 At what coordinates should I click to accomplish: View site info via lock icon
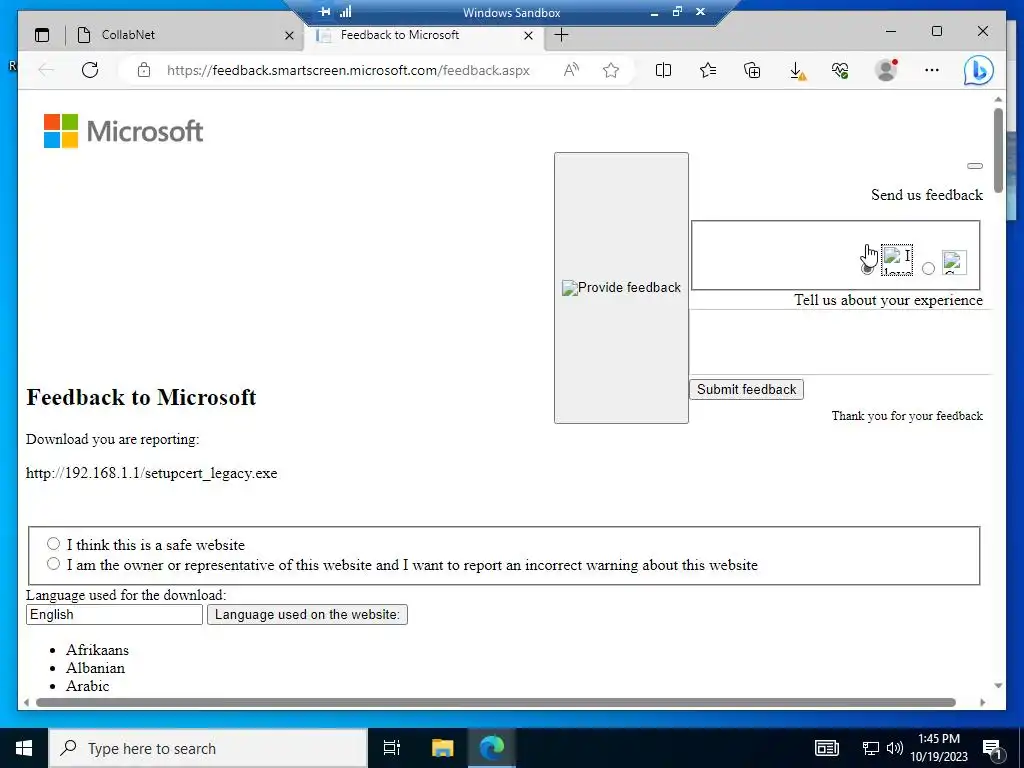(x=144, y=70)
